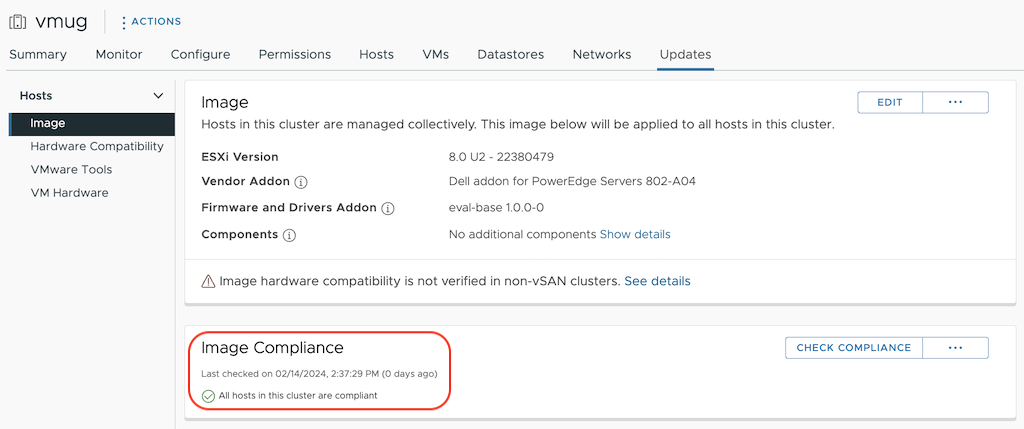Click the Components label
The height and width of the screenshot is (429, 1024).
tap(240, 234)
